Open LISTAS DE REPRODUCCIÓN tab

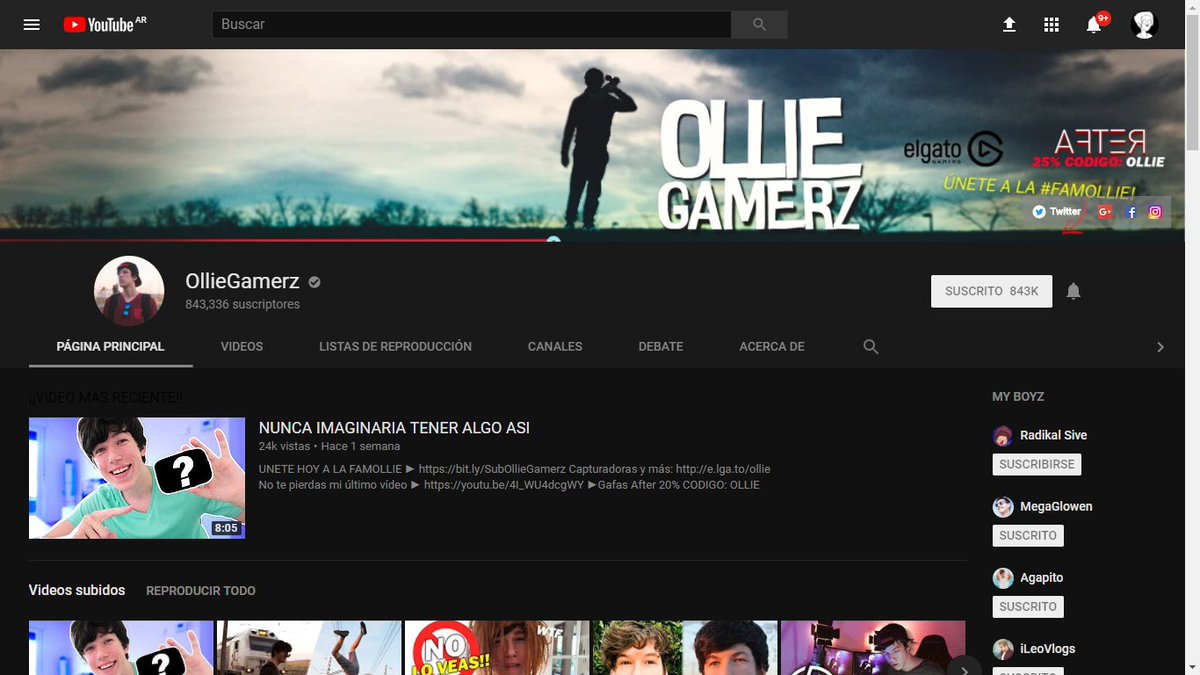(x=395, y=347)
